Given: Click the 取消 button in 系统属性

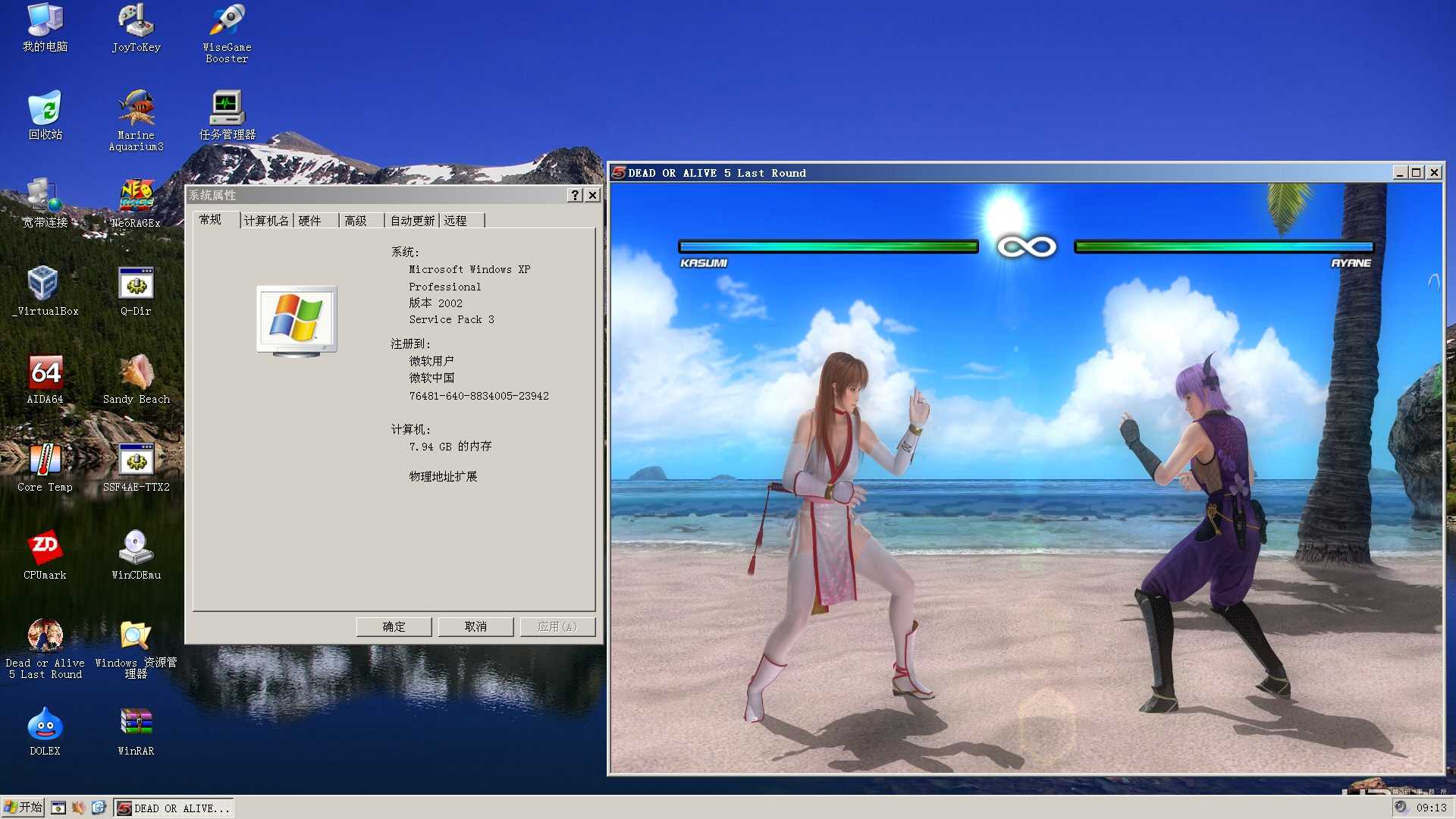Looking at the screenshot, I should point(475,626).
